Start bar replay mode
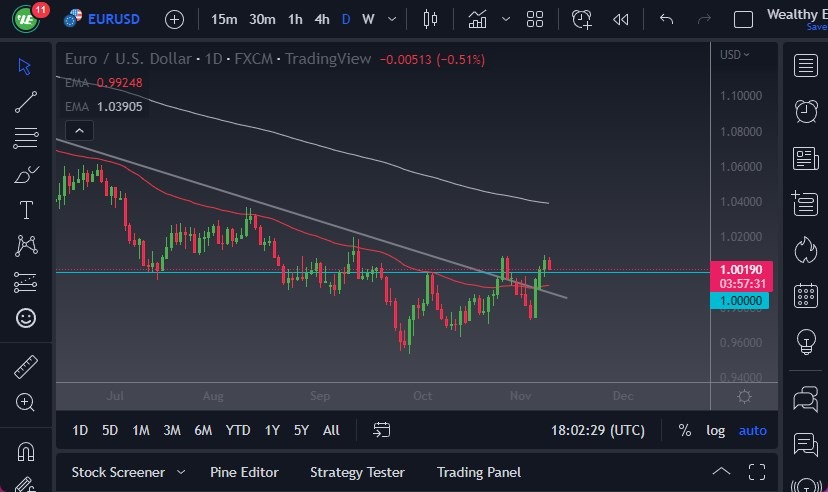Viewport: 828px width, 492px height. point(620,20)
